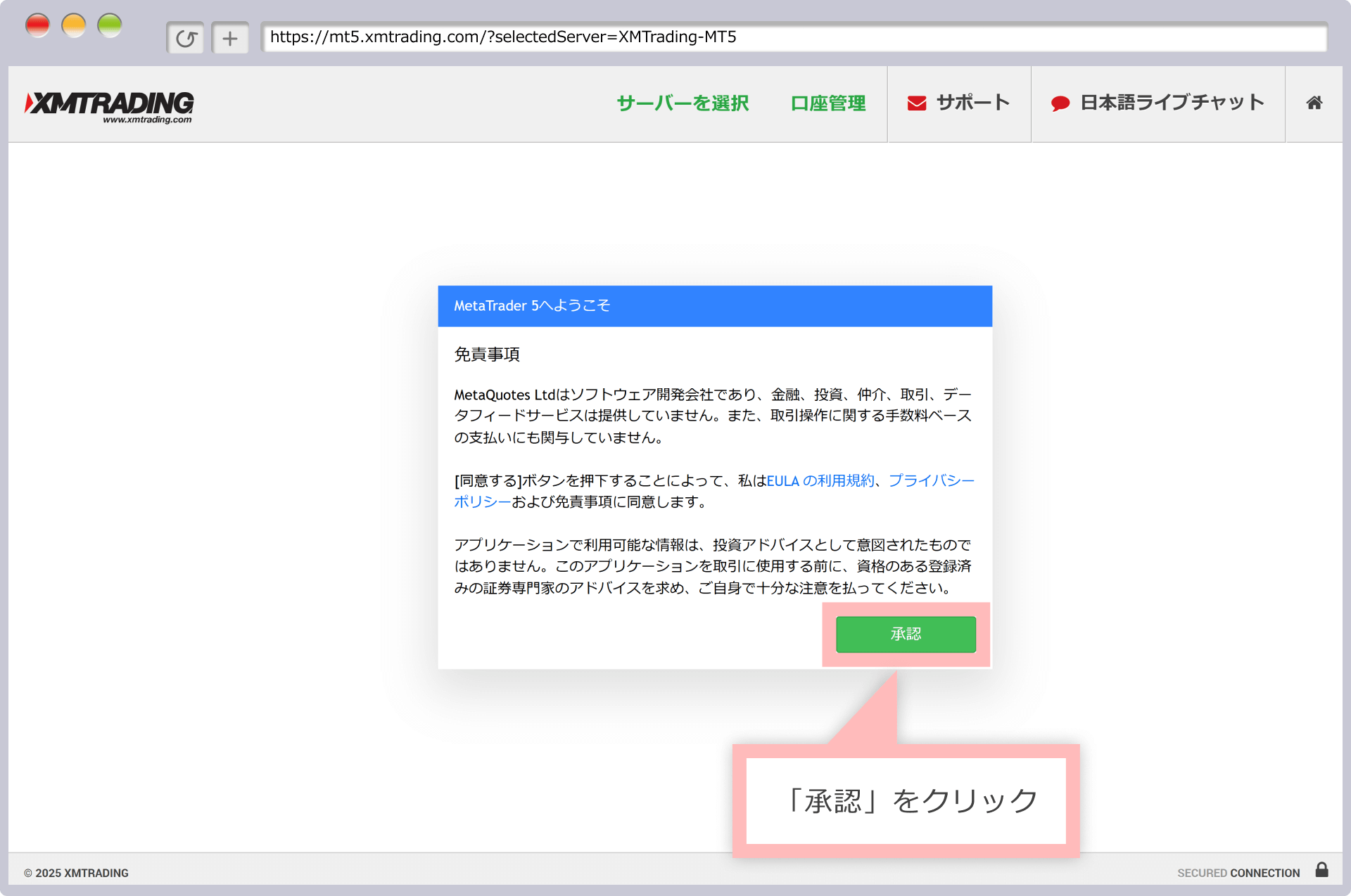The image size is (1351, 896).
Task: Click the SECURED CONNECTION text
Action: pyautogui.click(x=1238, y=873)
